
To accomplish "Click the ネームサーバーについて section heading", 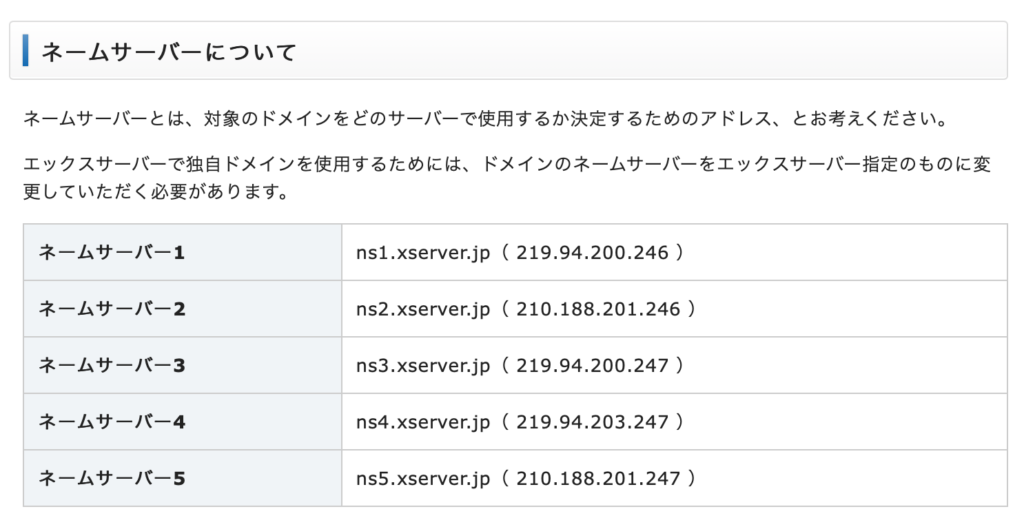I will tap(168, 52).
